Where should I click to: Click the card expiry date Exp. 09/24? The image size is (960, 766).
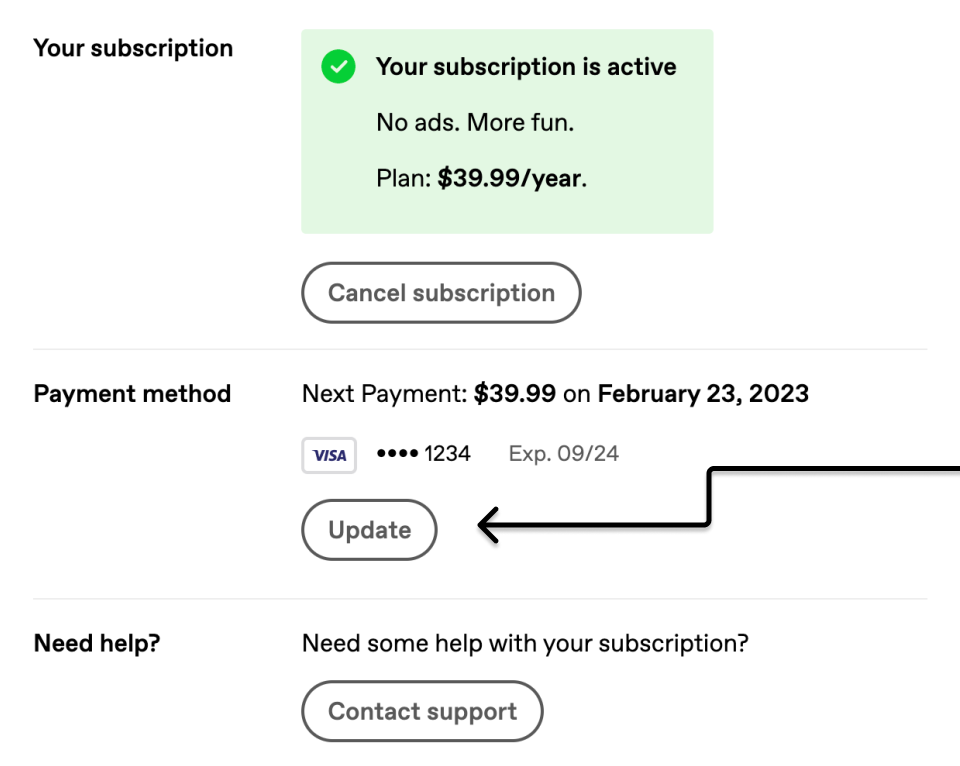[564, 454]
